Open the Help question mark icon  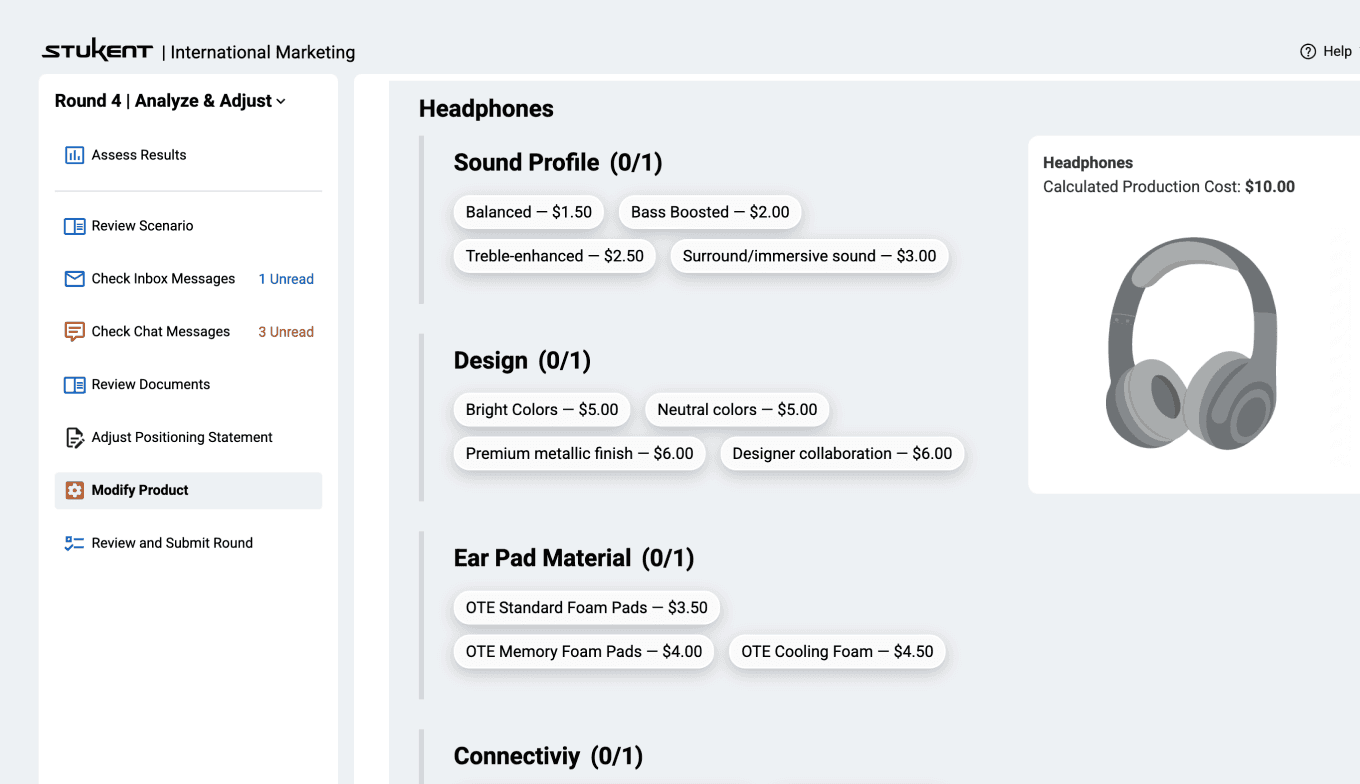click(x=1307, y=52)
